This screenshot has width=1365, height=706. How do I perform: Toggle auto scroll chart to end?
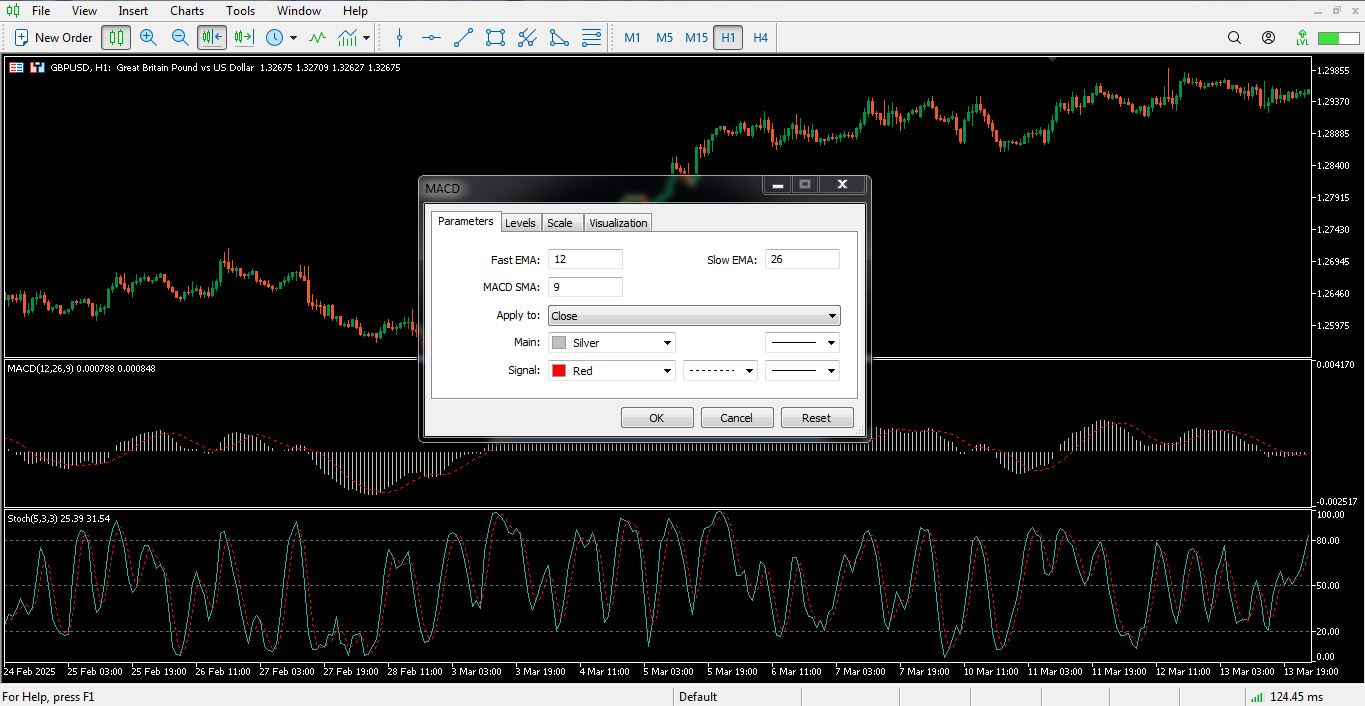pos(212,38)
